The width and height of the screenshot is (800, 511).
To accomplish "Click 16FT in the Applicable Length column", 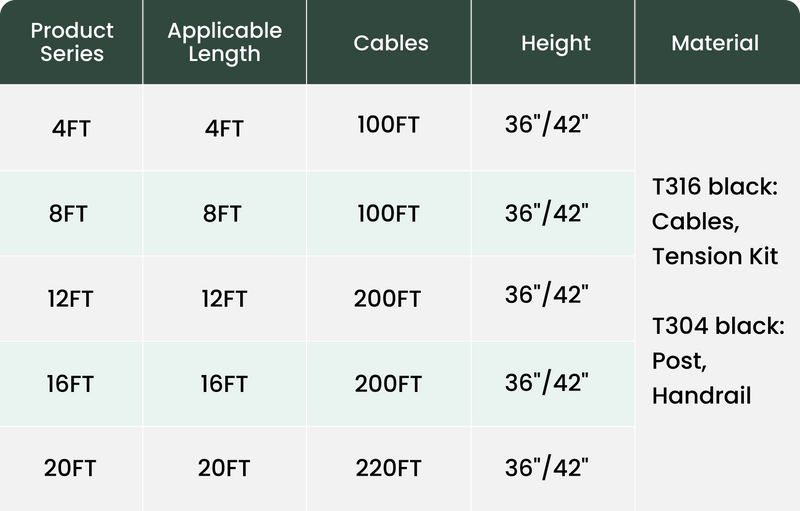I will 223,384.
